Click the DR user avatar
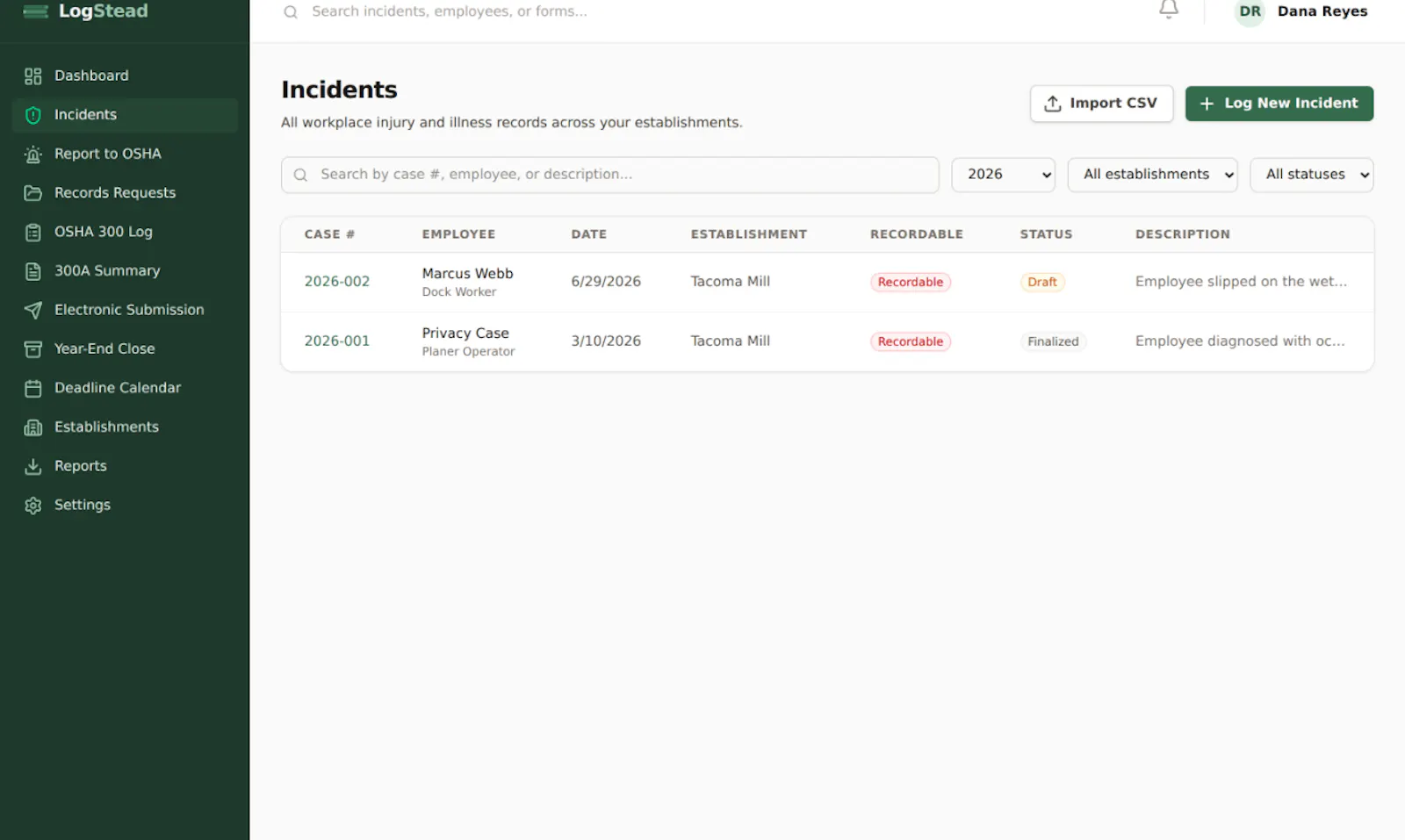This screenshot has width=1405, height=840. coord(1250,11)
